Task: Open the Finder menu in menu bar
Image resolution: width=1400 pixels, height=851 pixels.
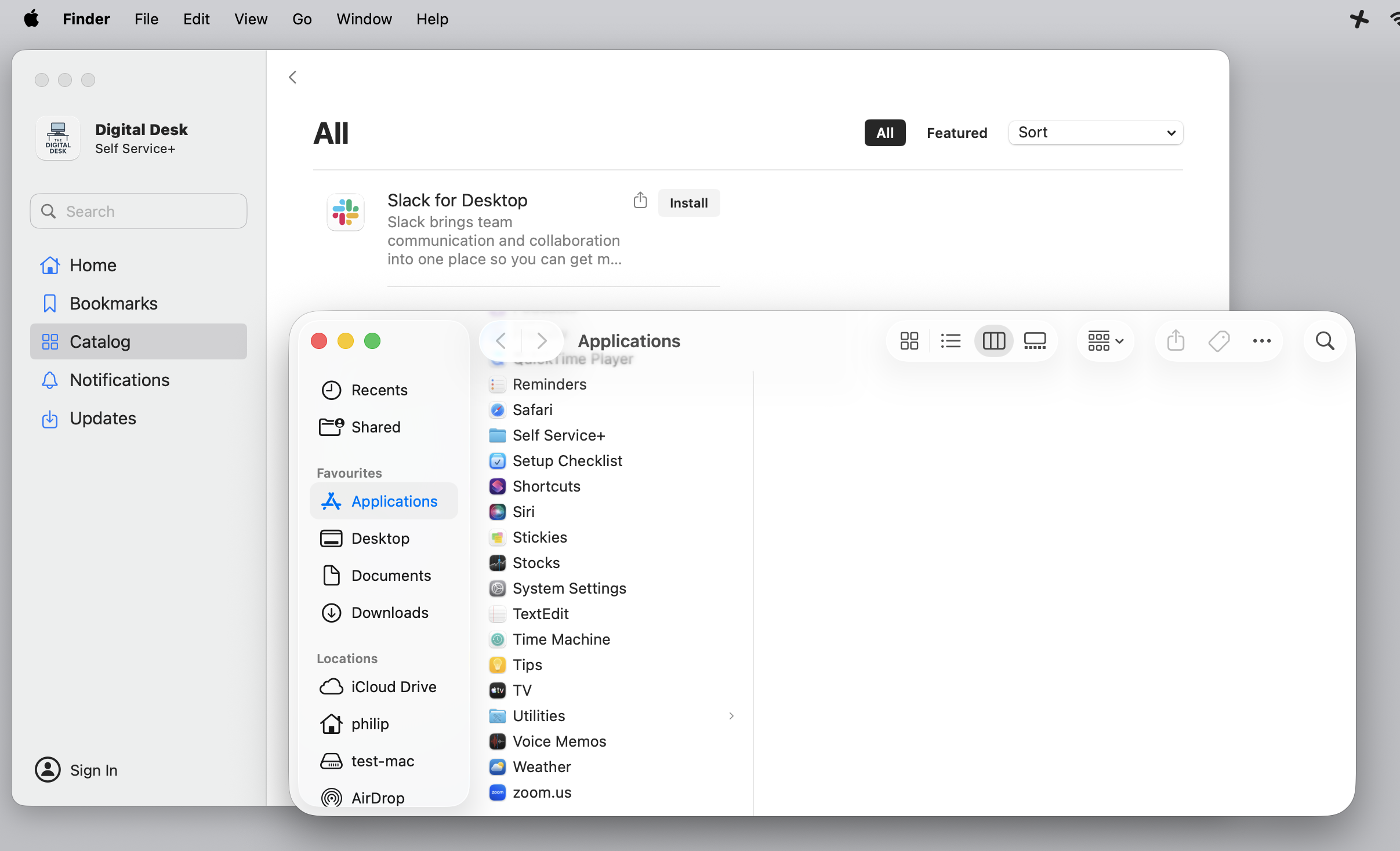Action: [x=86, y=19]
